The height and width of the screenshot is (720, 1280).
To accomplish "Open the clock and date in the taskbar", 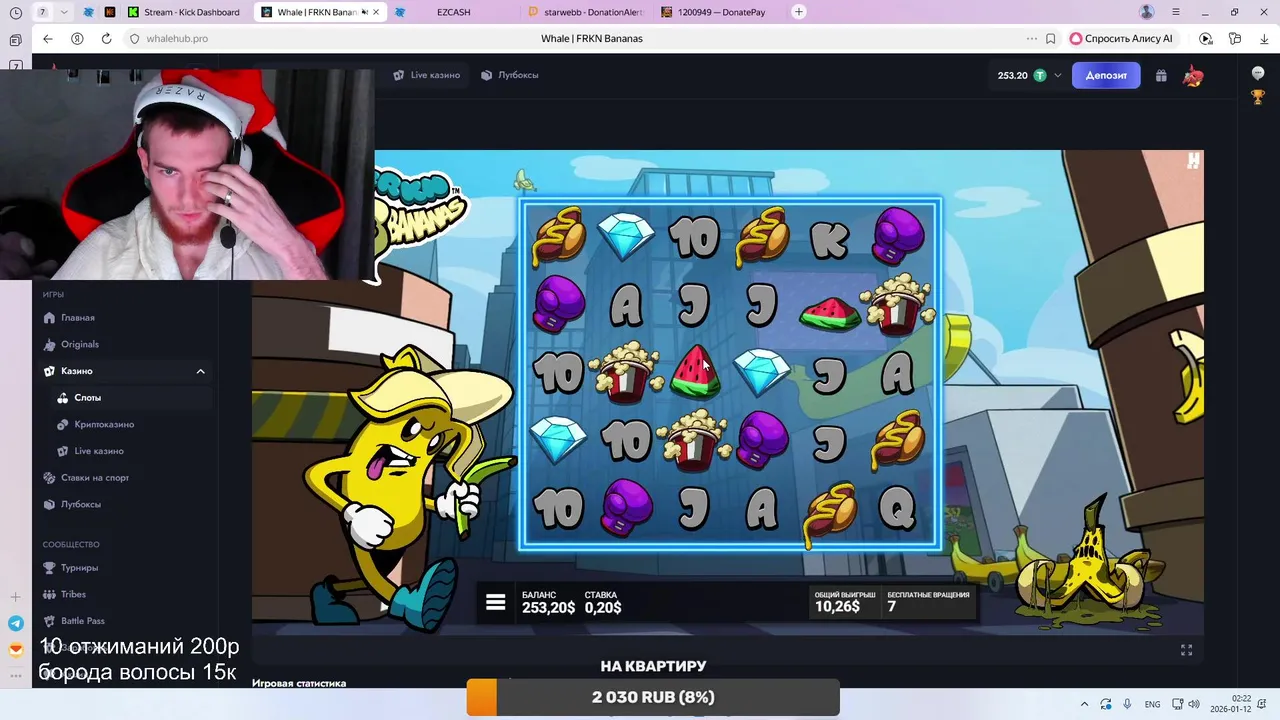I will click(1231, 704).
